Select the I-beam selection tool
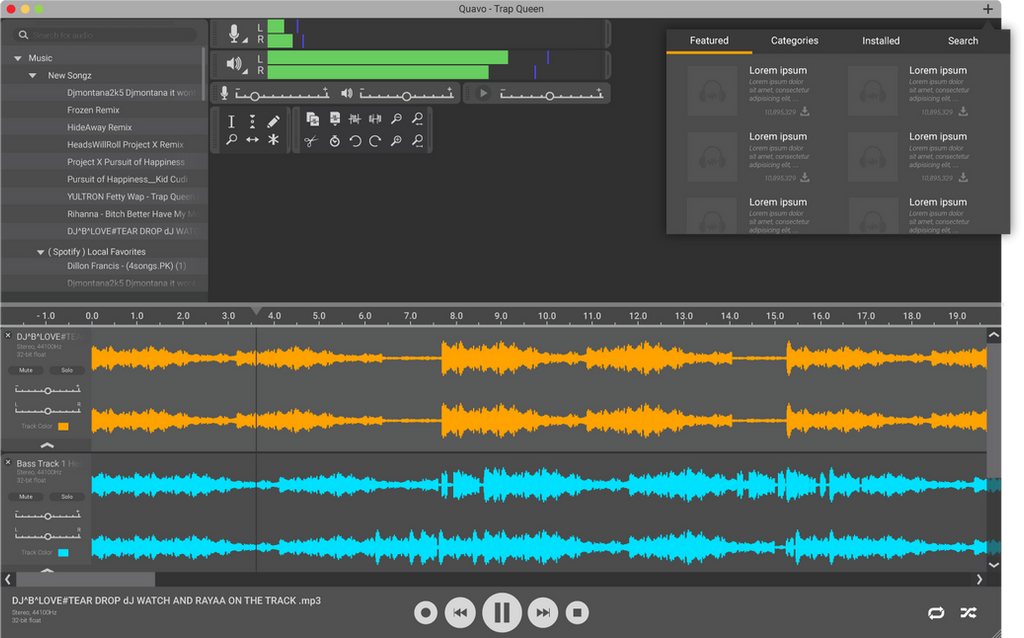 [231, 121]
